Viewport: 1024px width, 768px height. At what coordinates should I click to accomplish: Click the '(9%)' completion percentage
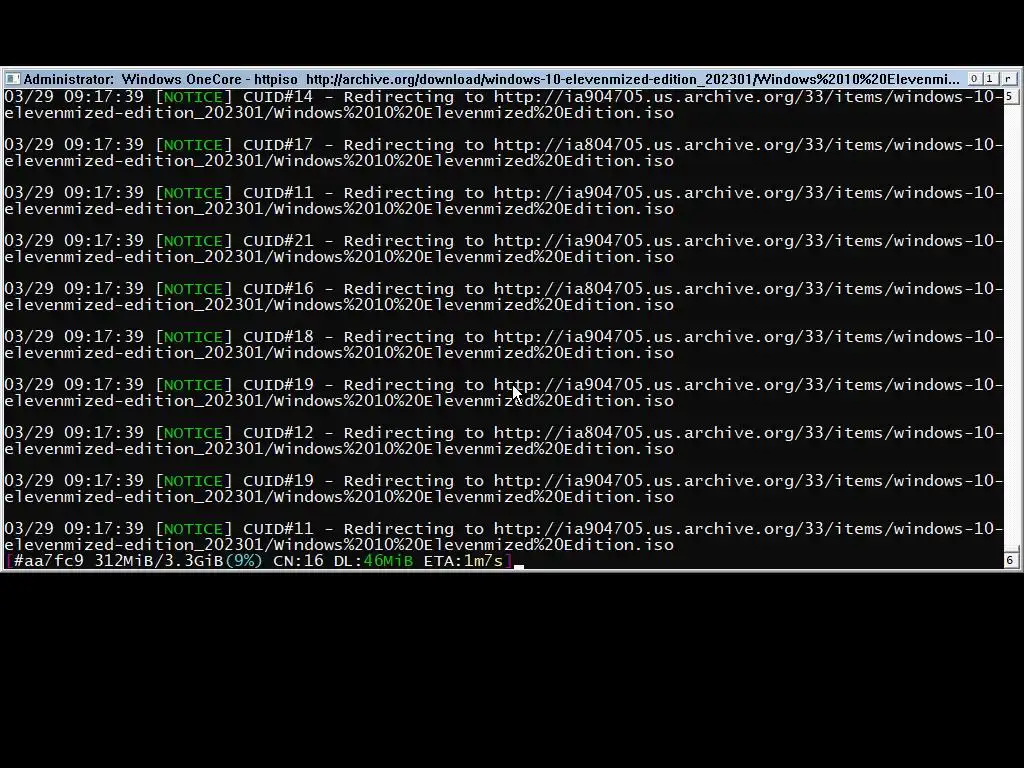point(244,560)
